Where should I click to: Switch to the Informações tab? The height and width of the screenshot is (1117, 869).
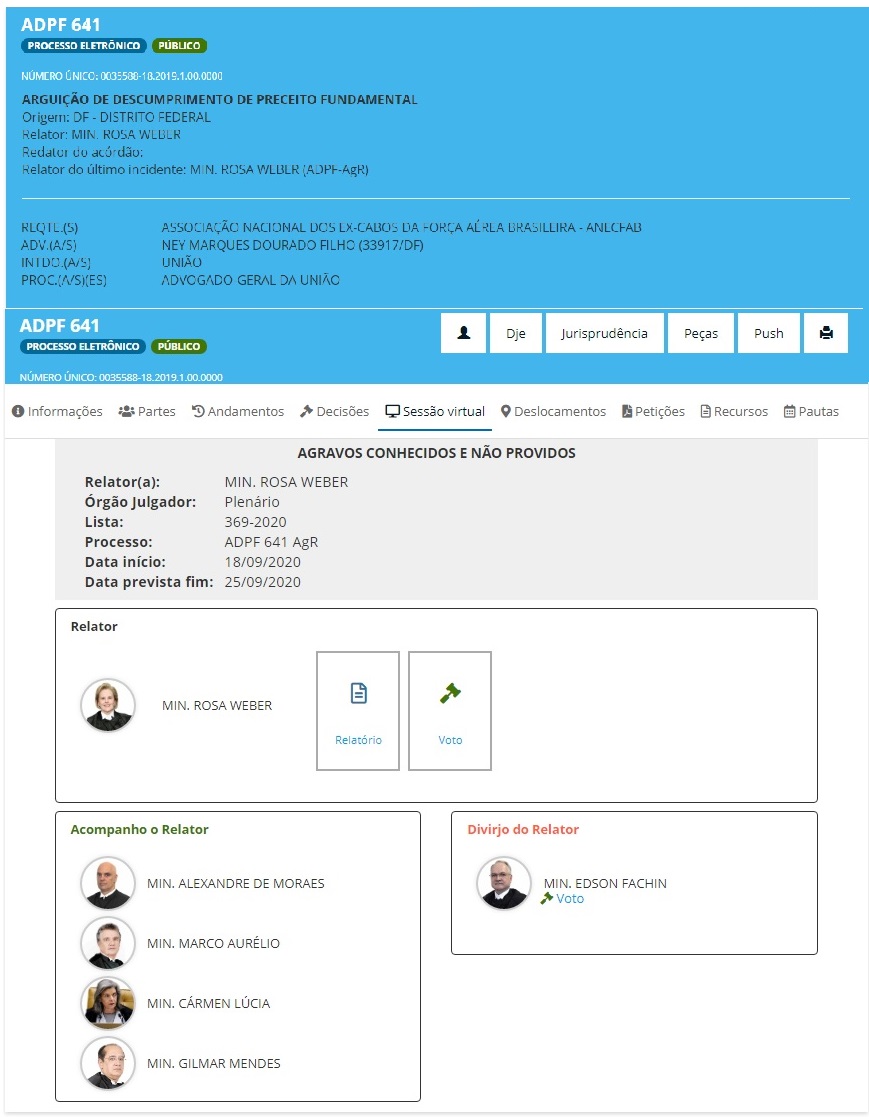click(x=57, y=411)
